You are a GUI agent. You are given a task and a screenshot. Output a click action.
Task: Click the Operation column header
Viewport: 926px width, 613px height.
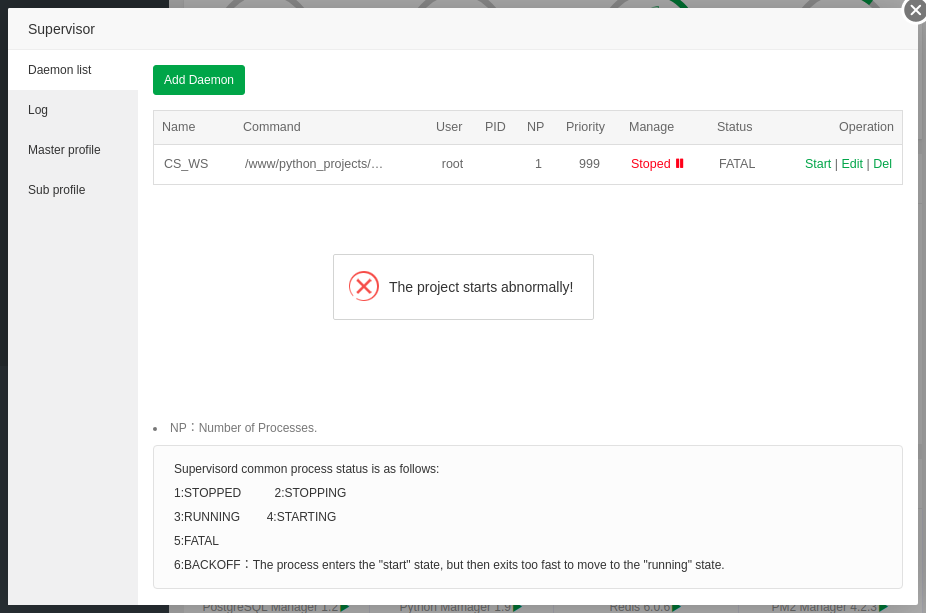tap(866, 127)
